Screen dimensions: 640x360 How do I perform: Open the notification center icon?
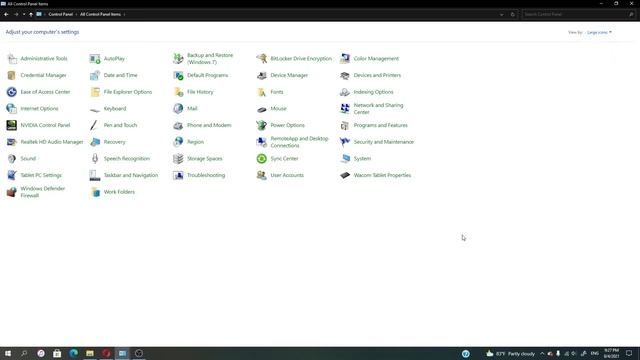coord(629,353)
